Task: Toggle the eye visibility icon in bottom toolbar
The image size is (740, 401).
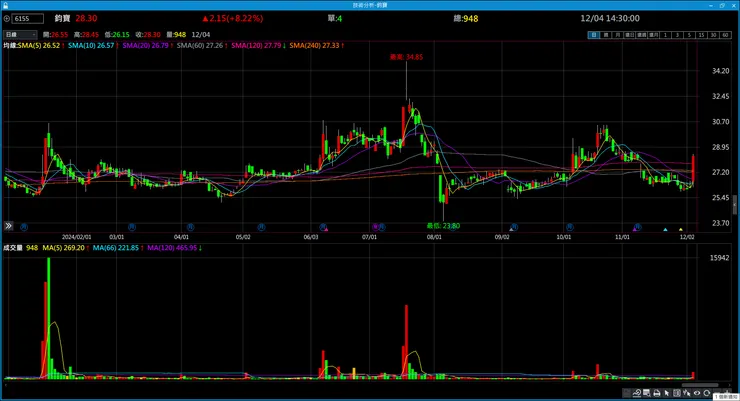Action: pyautogui.click(x=697, y=393)
